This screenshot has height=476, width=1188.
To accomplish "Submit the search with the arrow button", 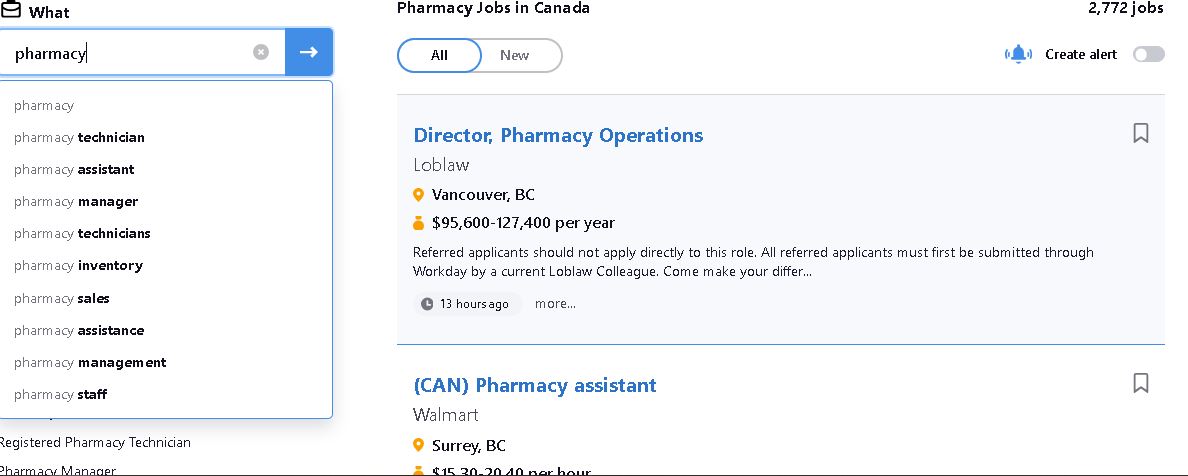I will (308, 52).
